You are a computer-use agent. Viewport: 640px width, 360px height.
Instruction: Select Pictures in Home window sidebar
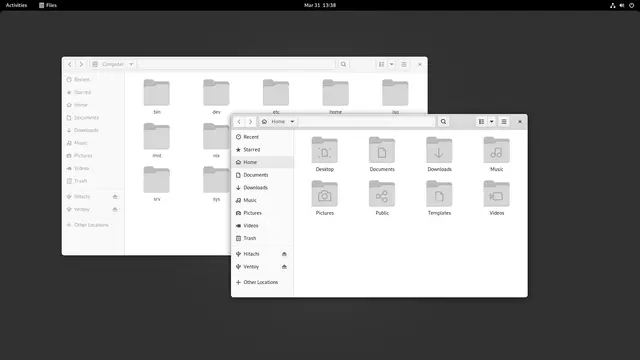[262, 213]
